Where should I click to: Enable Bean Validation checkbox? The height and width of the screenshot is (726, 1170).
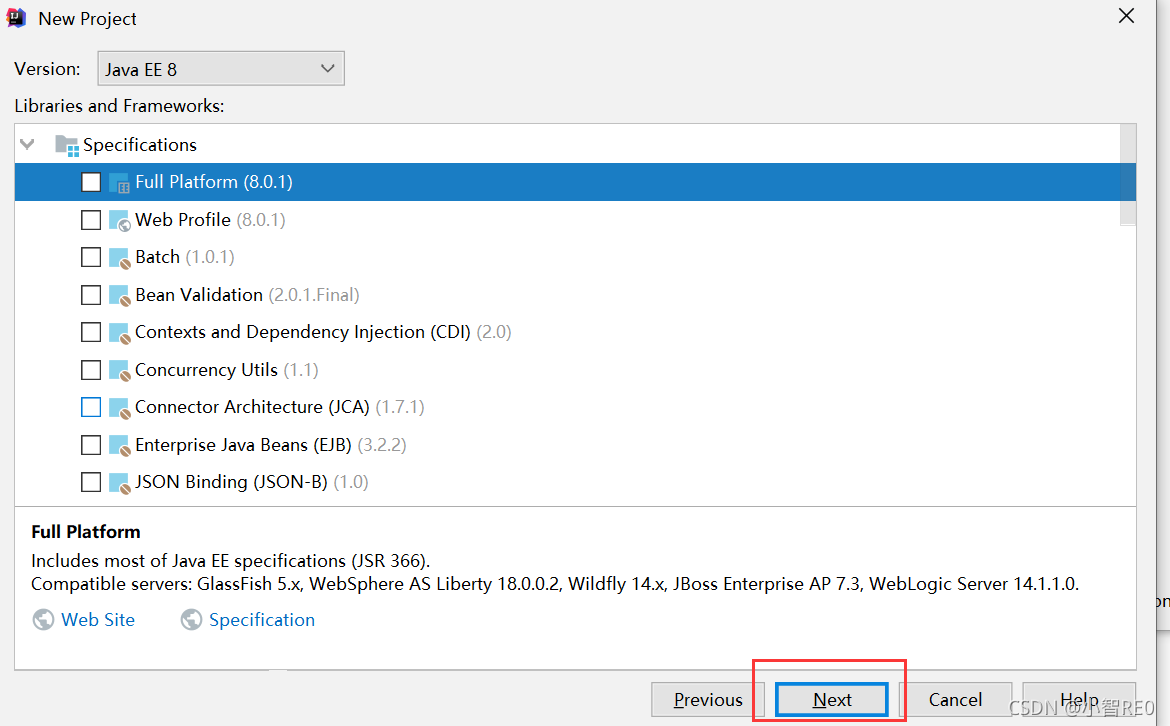pos(91,295)
